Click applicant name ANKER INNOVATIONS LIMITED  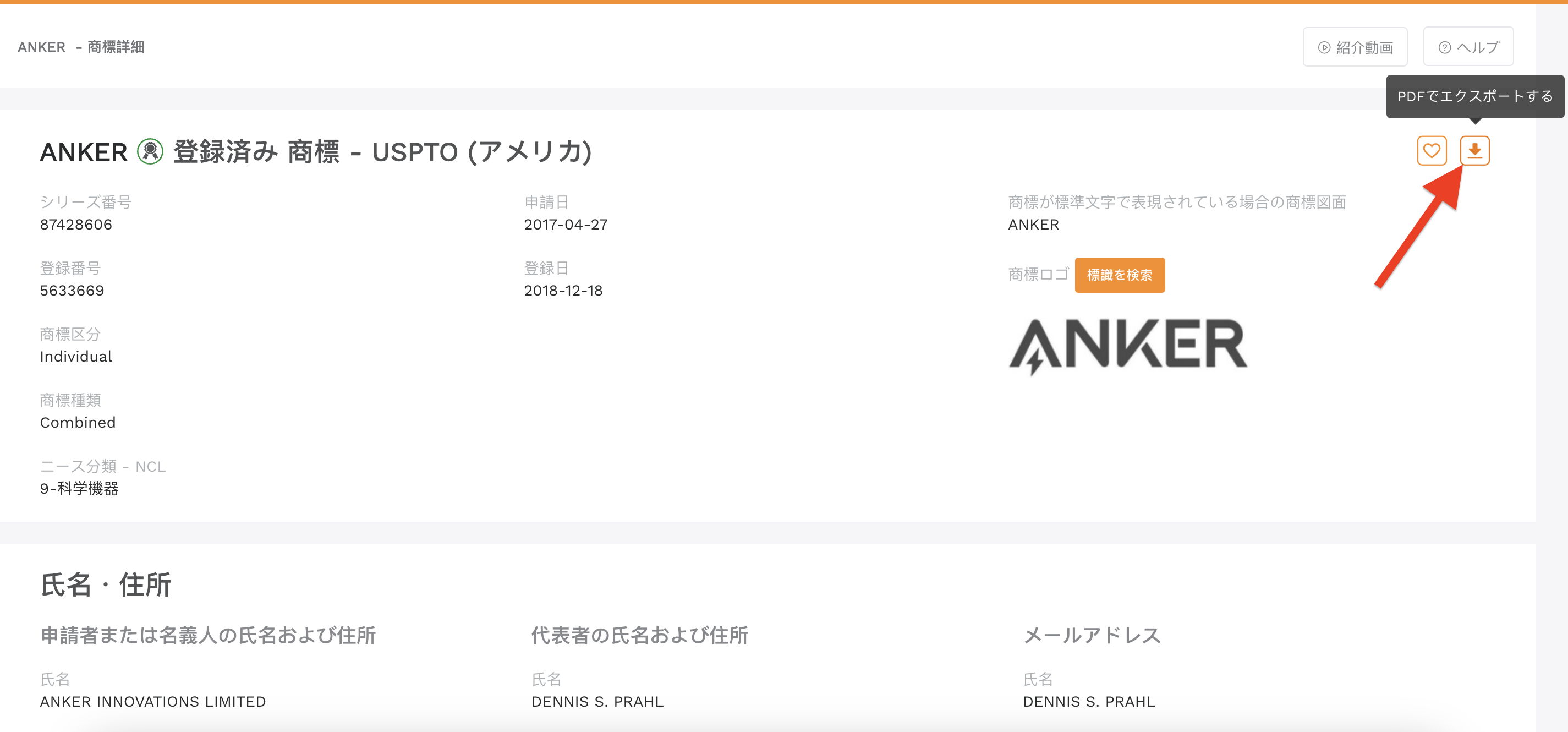153,702
